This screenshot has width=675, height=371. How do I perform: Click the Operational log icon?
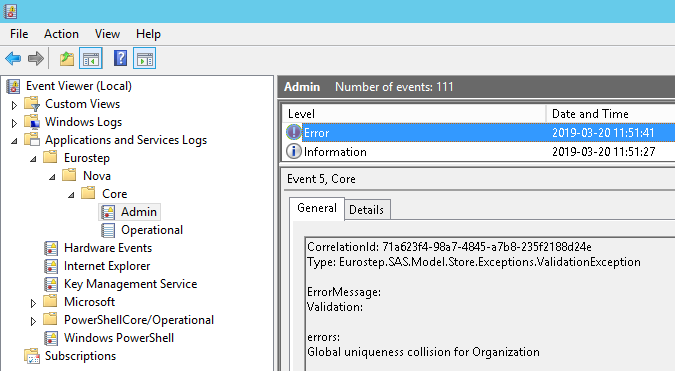(x=108, y=230)
